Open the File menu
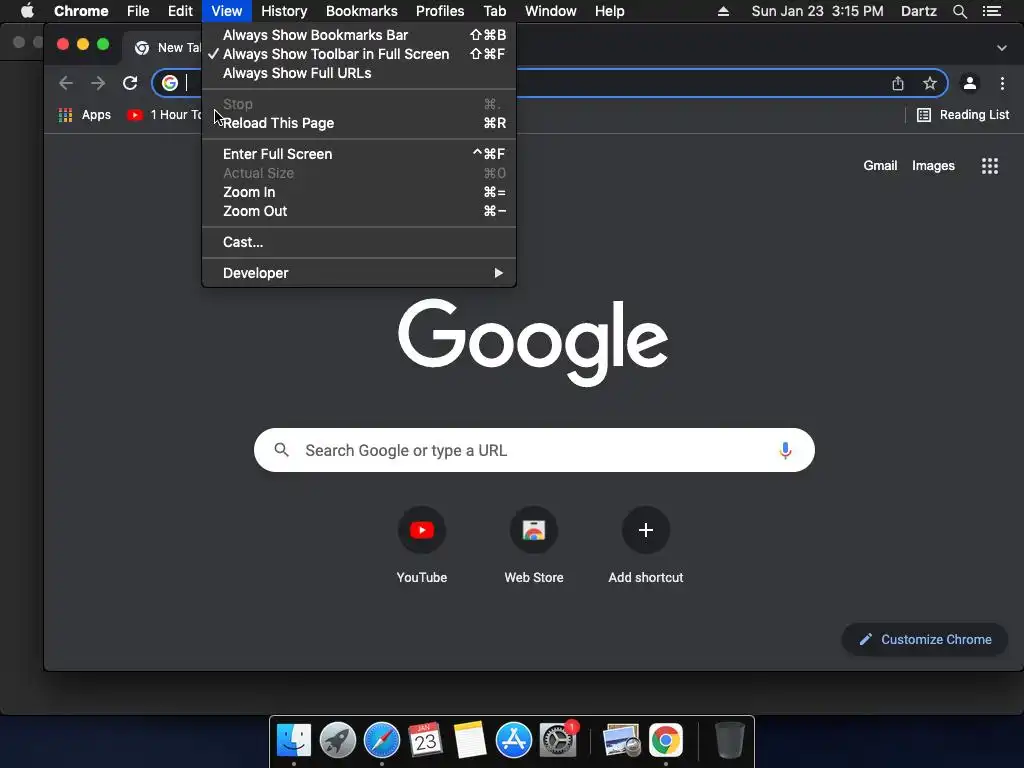This screenshot has width=1024, height=768. point(138,11)
